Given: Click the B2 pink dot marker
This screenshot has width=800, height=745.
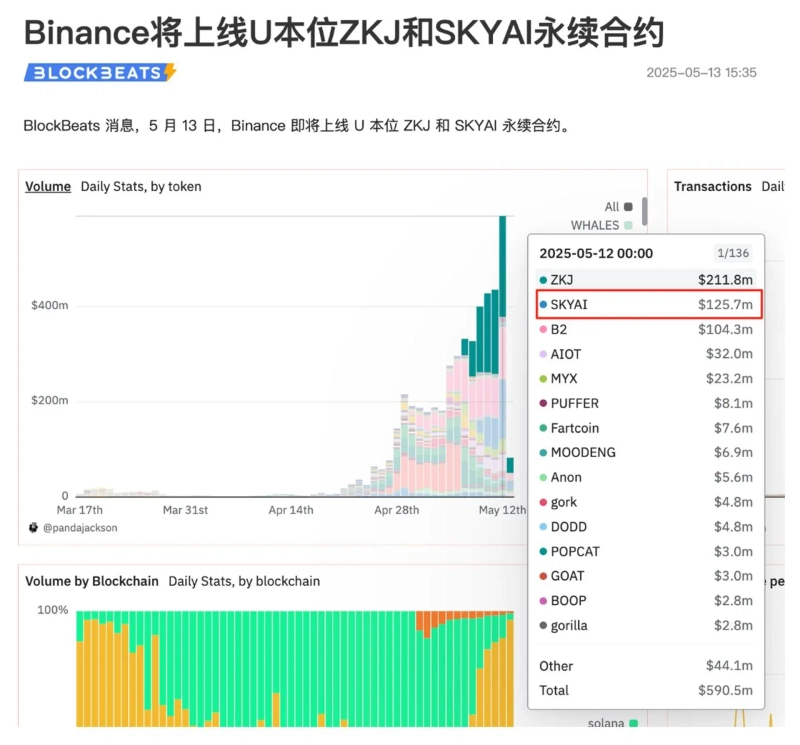Looking at the screenshot, I should 543,329.
